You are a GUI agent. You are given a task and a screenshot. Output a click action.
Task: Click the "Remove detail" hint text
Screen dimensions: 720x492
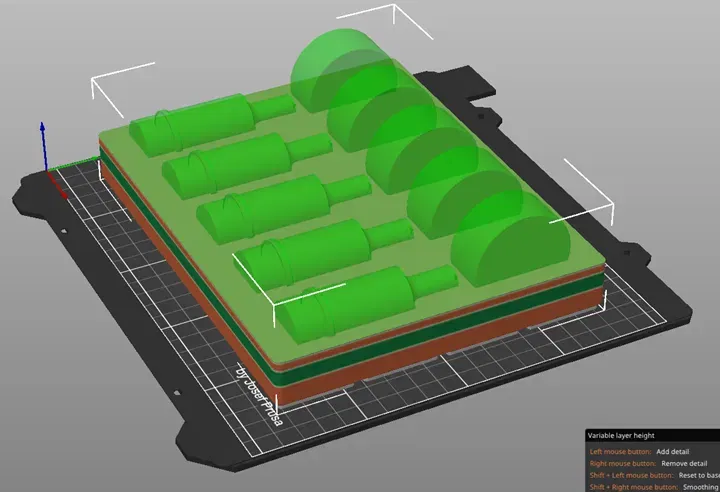[x=684, y=464]
